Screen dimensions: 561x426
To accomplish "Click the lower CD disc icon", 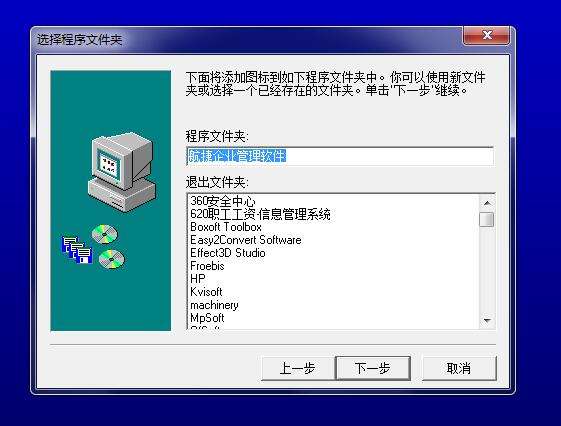I will coord(112,259).
